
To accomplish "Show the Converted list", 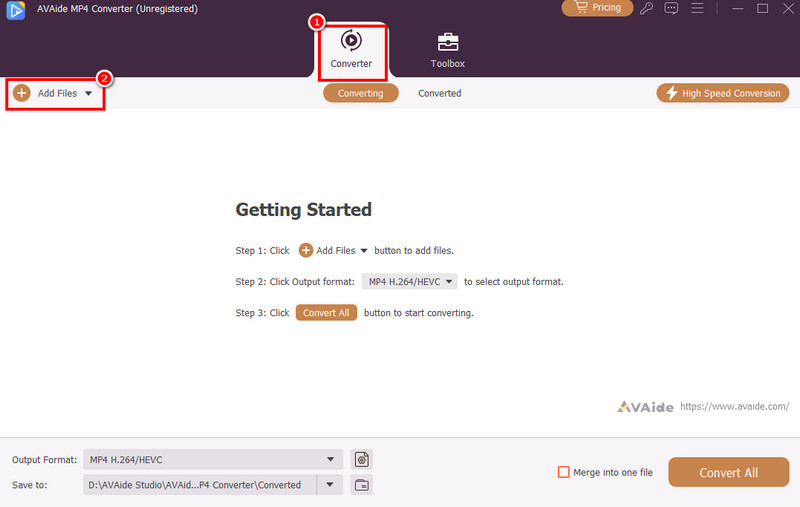I will [439, 93].
